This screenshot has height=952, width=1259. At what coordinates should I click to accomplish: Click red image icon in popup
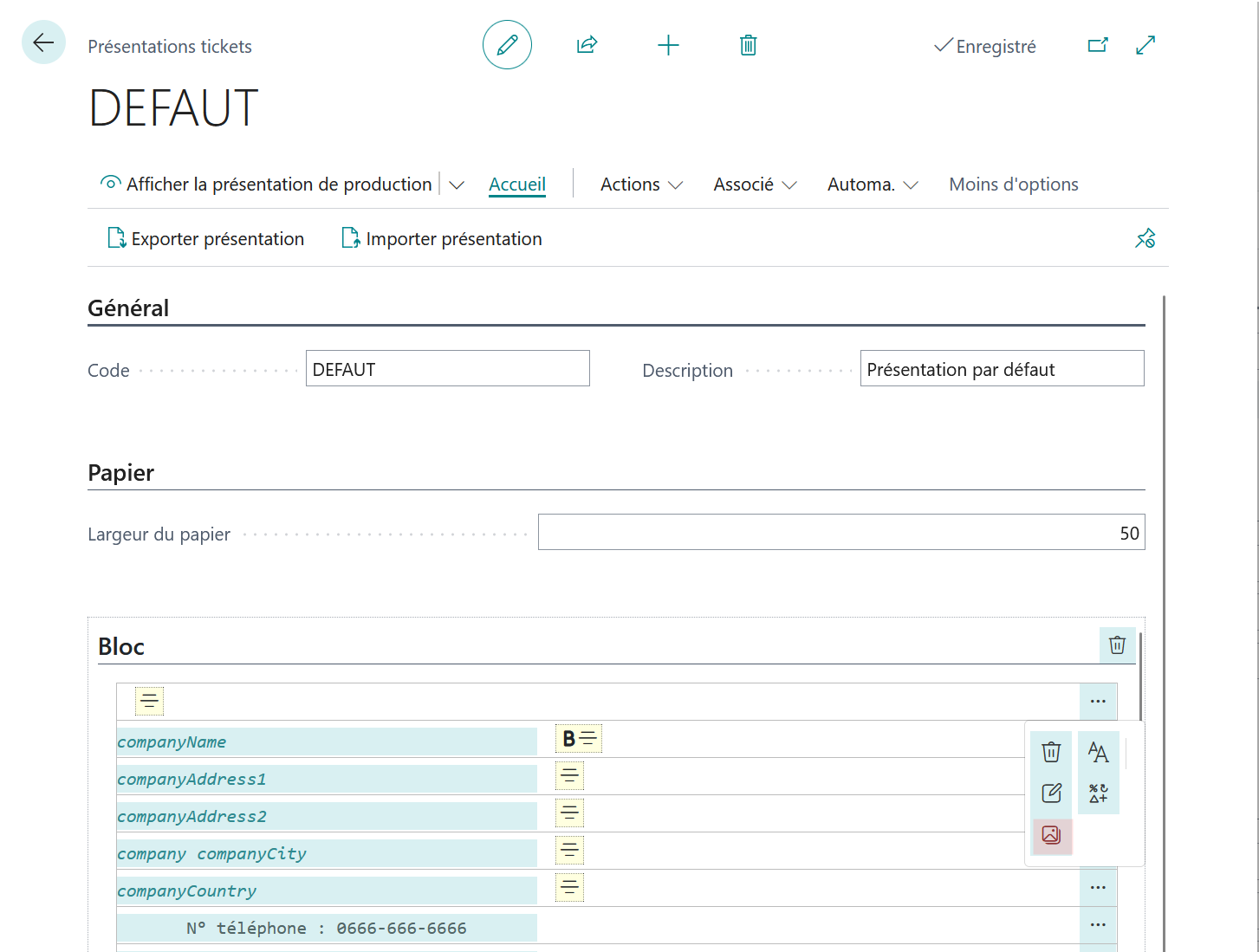1051,835
